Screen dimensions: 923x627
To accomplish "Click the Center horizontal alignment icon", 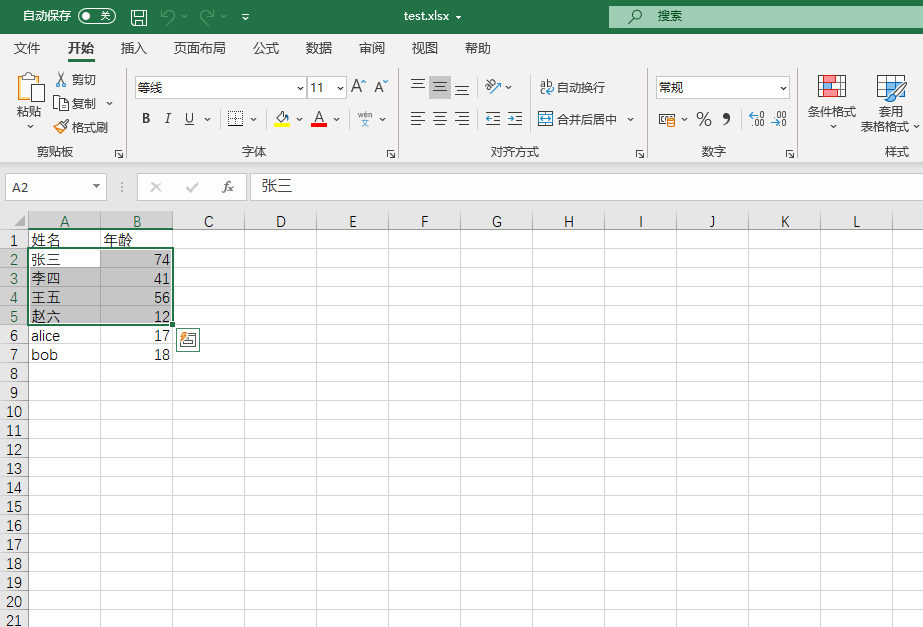I will click(440, 119).
